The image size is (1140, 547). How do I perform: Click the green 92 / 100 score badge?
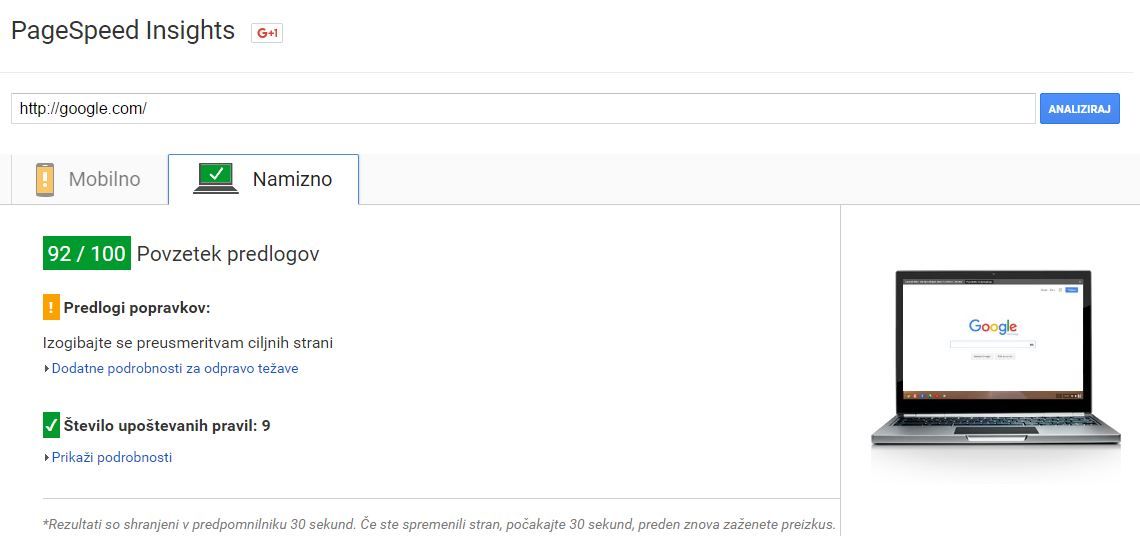click(87, 254)
